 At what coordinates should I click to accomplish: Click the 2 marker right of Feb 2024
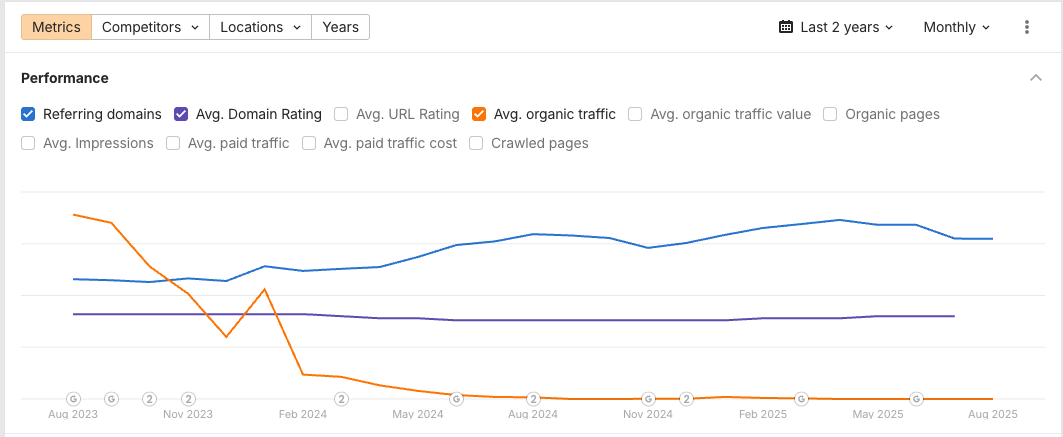tap(342, 398)
